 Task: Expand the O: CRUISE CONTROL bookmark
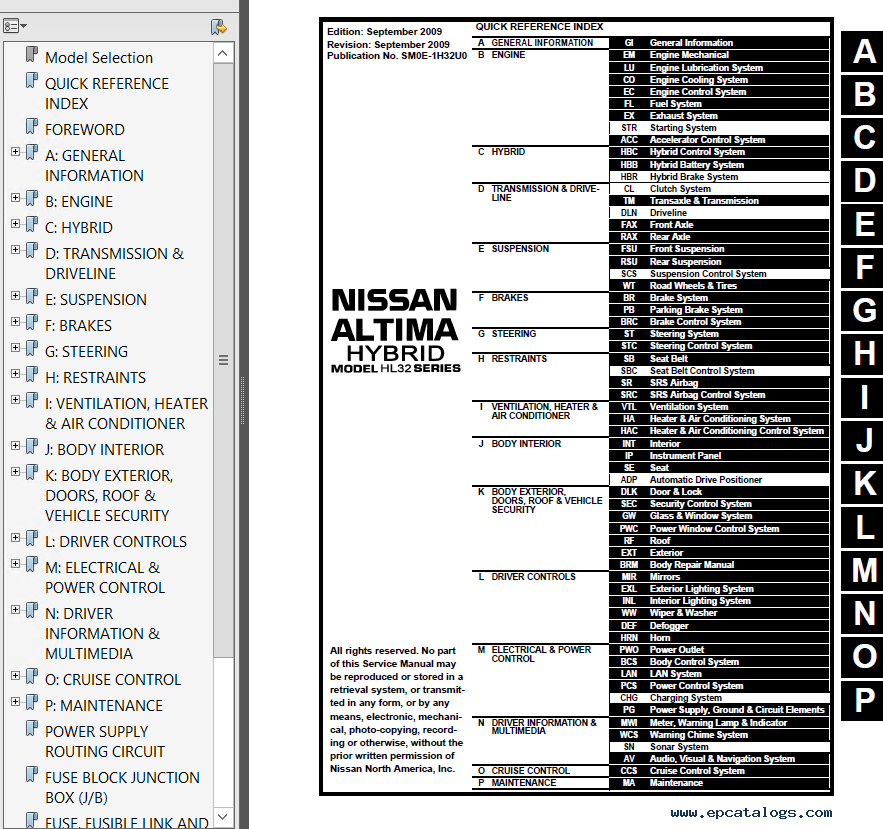coord(15,676)
